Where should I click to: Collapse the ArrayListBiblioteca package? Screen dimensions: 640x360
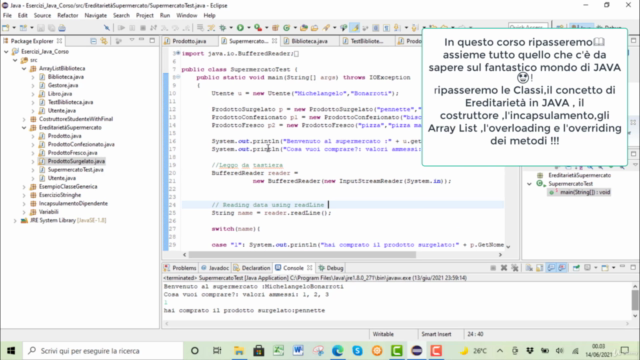pyautogui.click(x=24, y=69)
